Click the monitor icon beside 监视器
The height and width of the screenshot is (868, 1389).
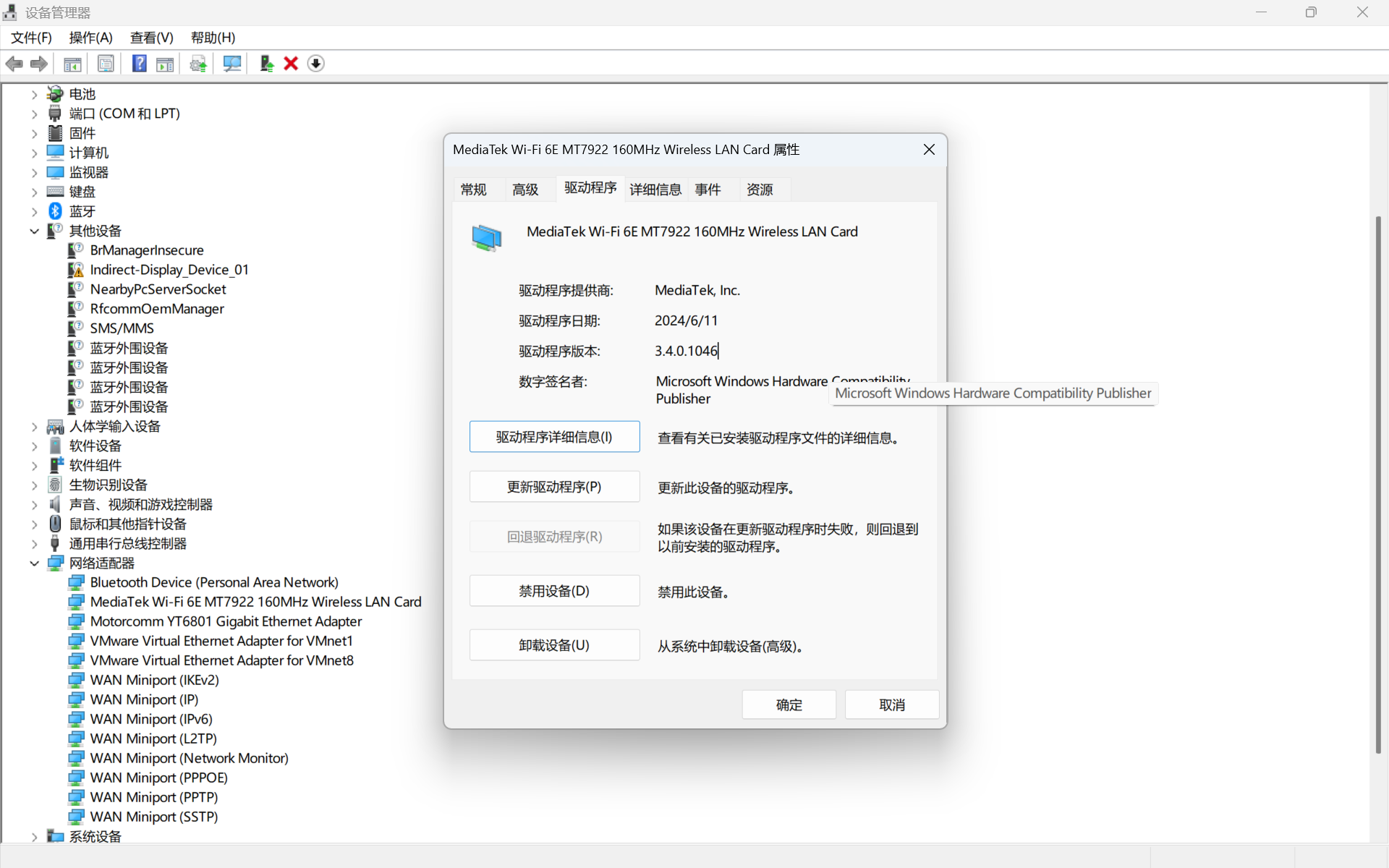(55, 172)
